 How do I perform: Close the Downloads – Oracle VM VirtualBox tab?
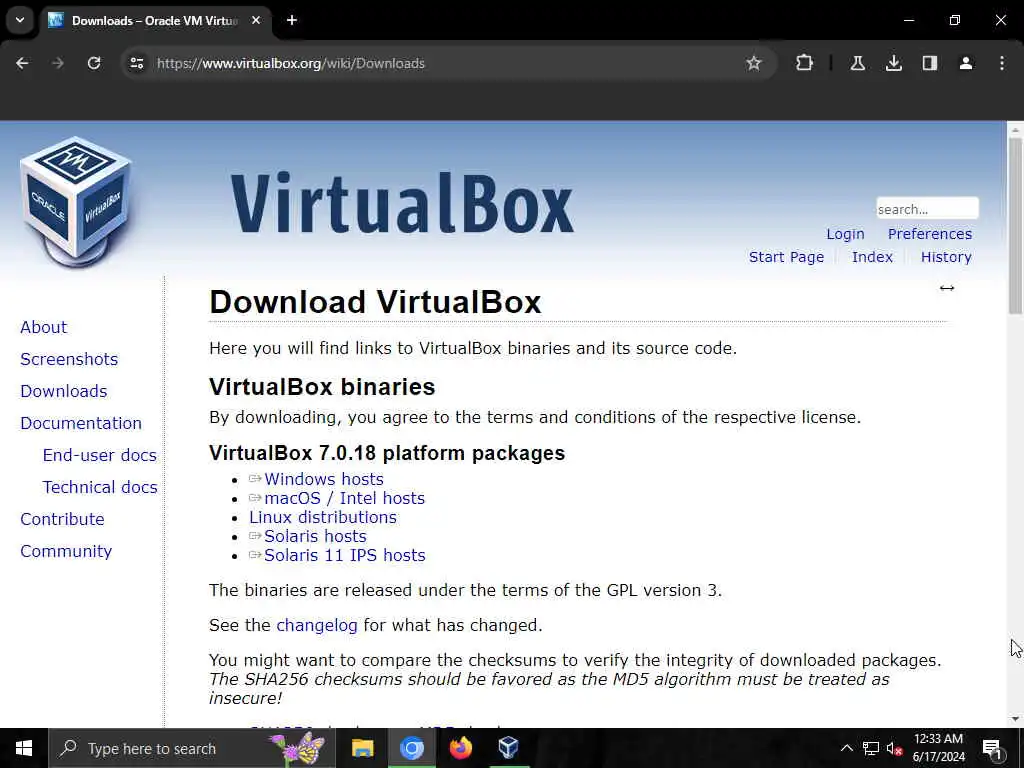coord(256,20)
